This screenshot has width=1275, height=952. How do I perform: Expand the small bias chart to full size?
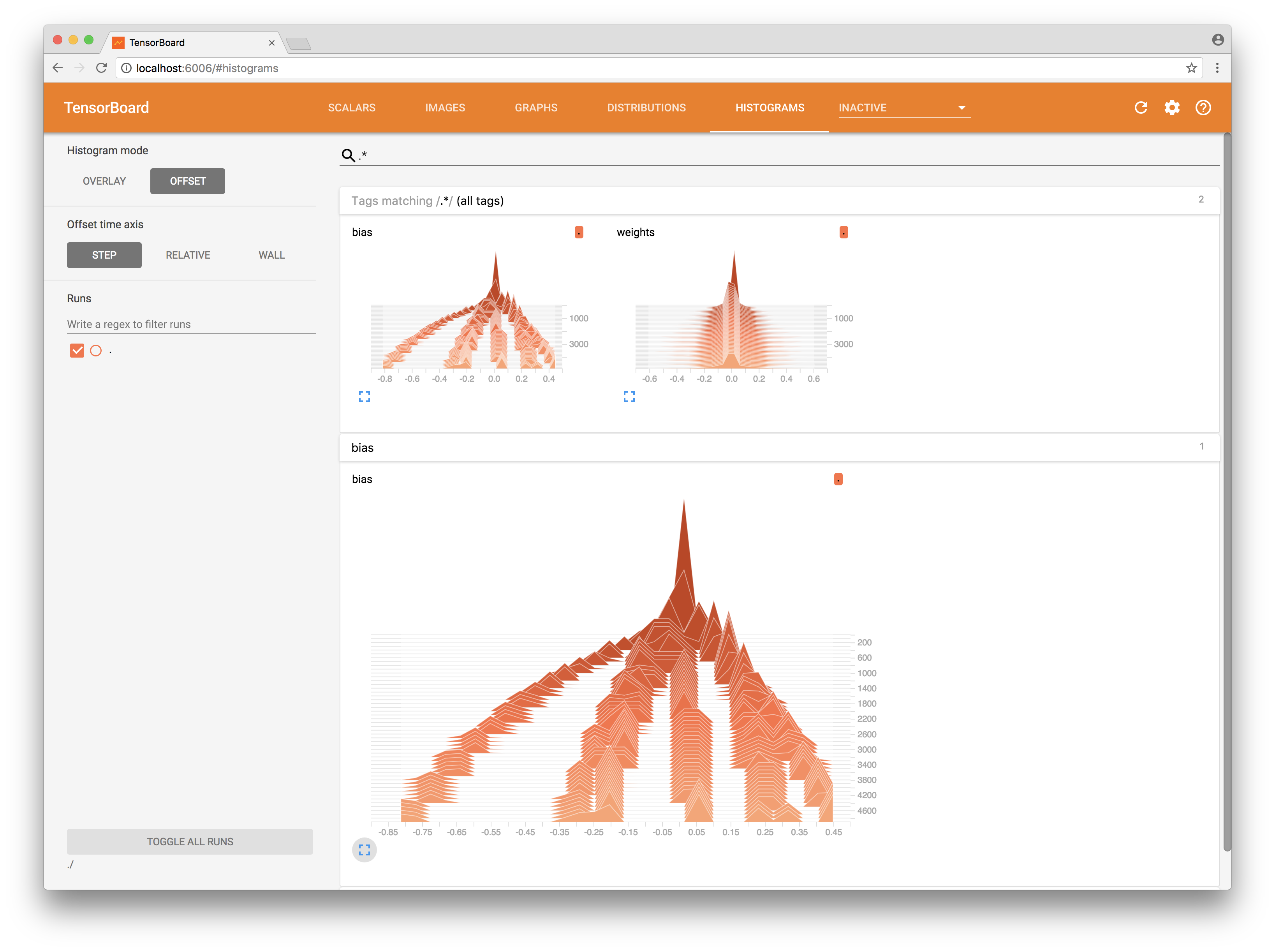click(x=364, y=397)
